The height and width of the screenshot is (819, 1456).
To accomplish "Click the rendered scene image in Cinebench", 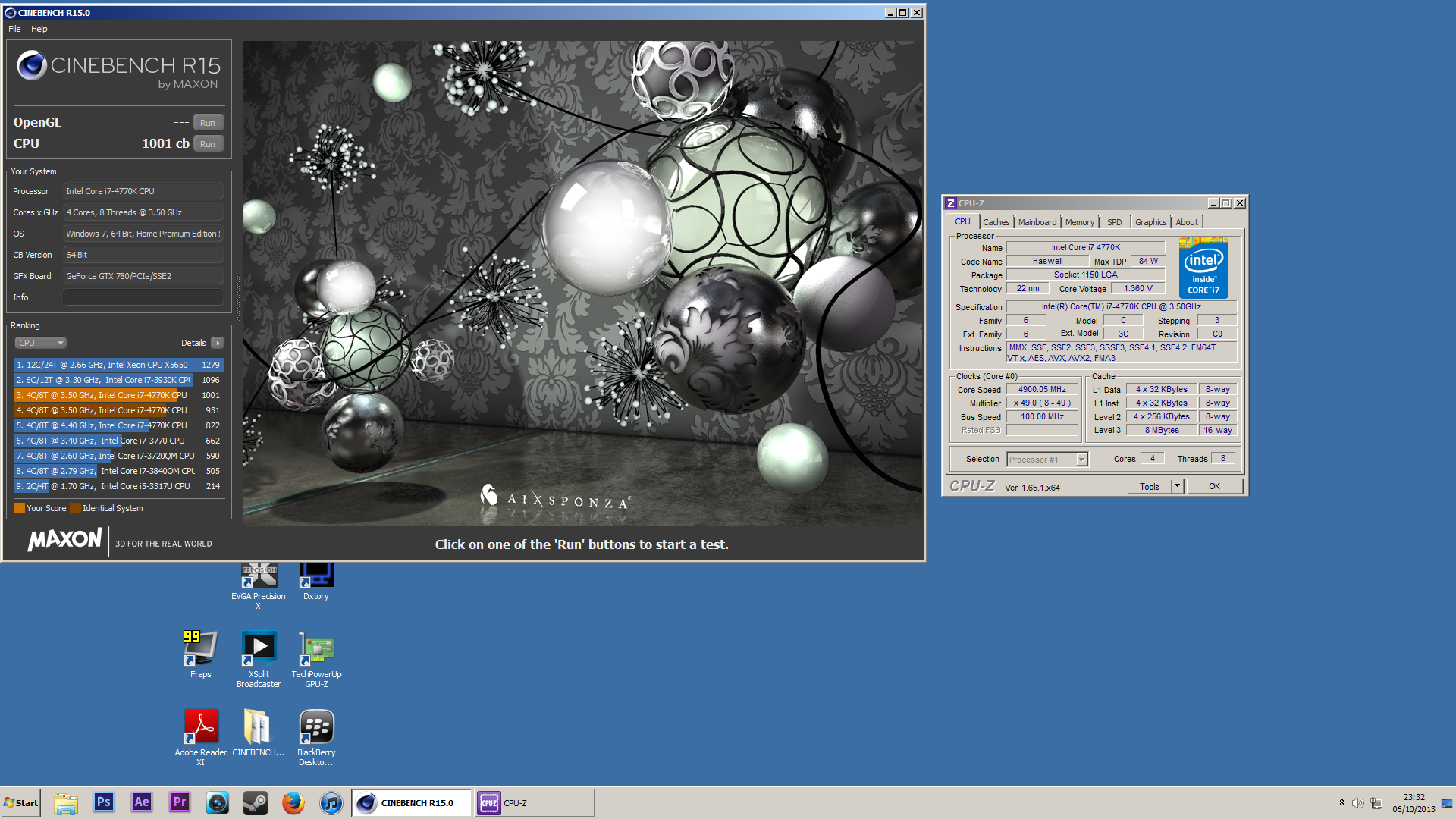I will click(582, 283).
